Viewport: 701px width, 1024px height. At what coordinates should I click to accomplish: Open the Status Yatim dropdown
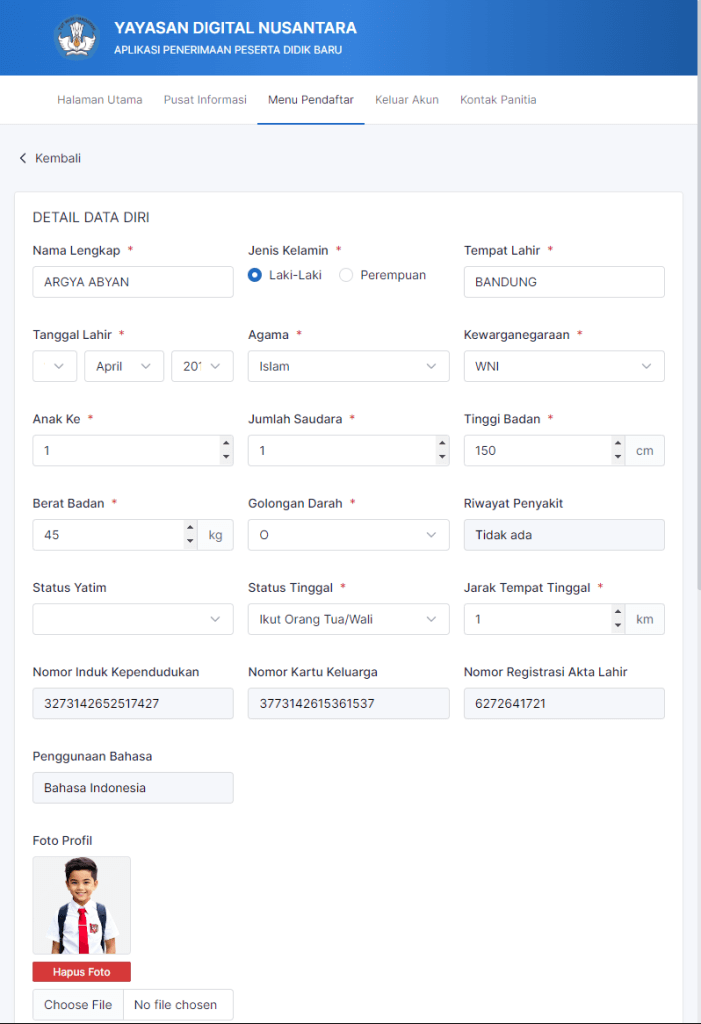[133, 619]
